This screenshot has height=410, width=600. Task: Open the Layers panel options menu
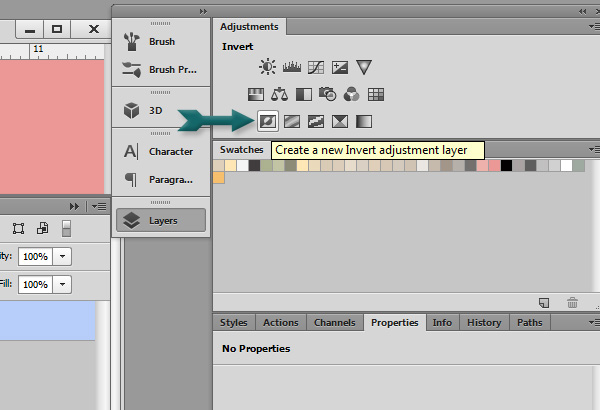click(99, 207)
